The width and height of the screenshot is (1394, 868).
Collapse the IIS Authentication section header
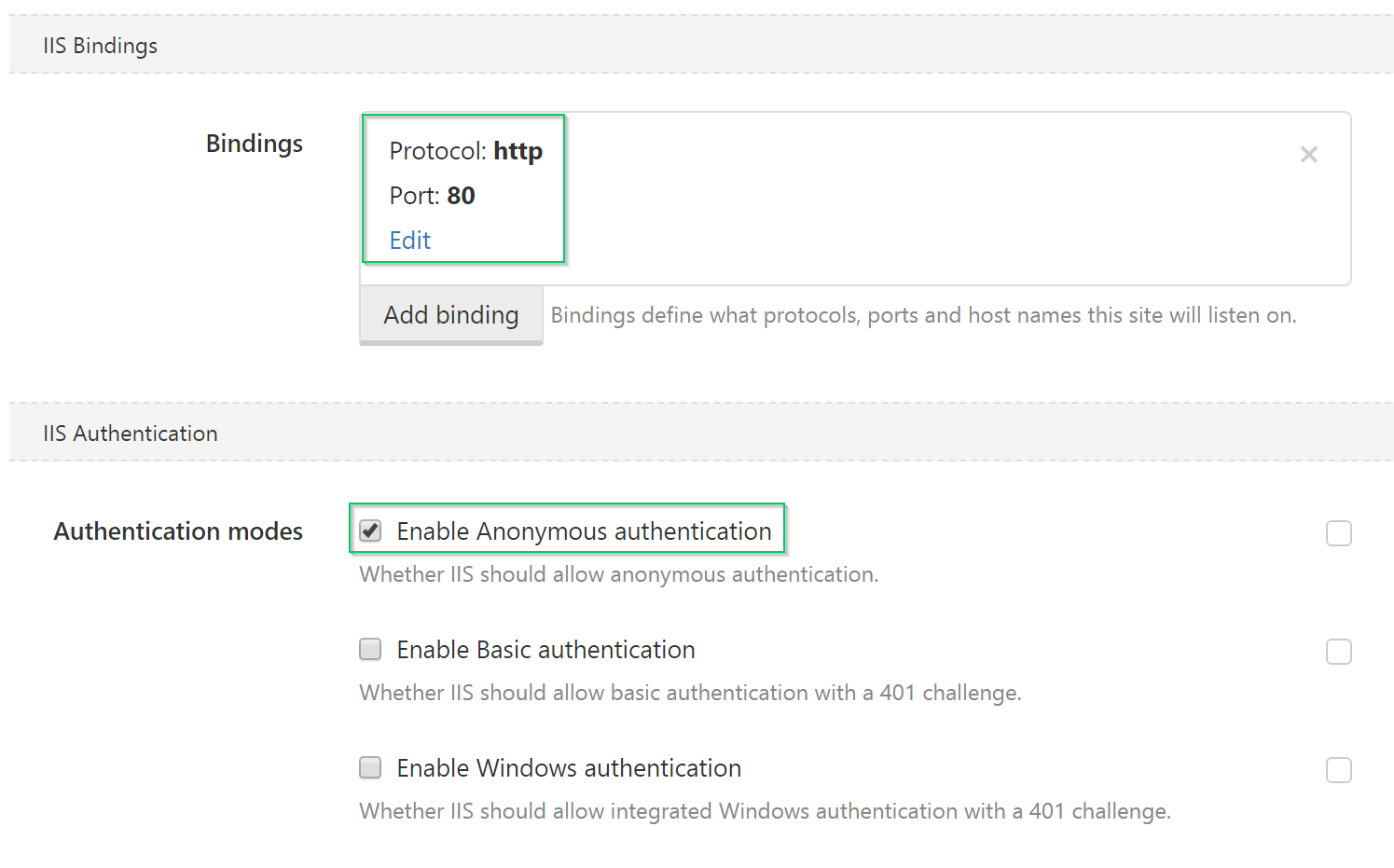[x=131, y=434]
